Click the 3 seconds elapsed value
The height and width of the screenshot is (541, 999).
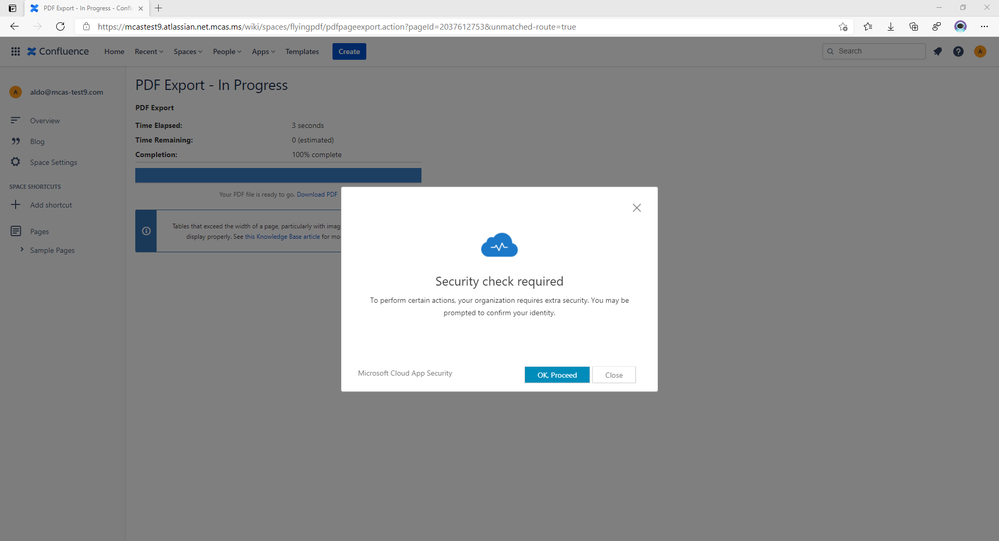[308, 126]
